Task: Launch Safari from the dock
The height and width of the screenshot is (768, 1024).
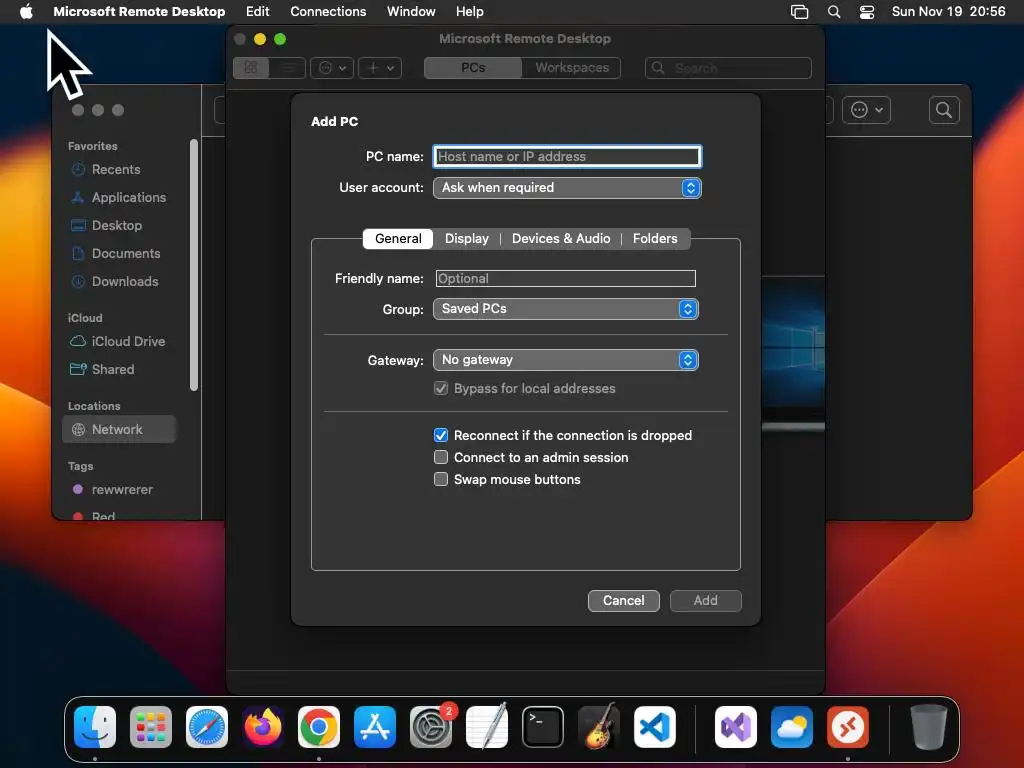Action: point(207,727)
